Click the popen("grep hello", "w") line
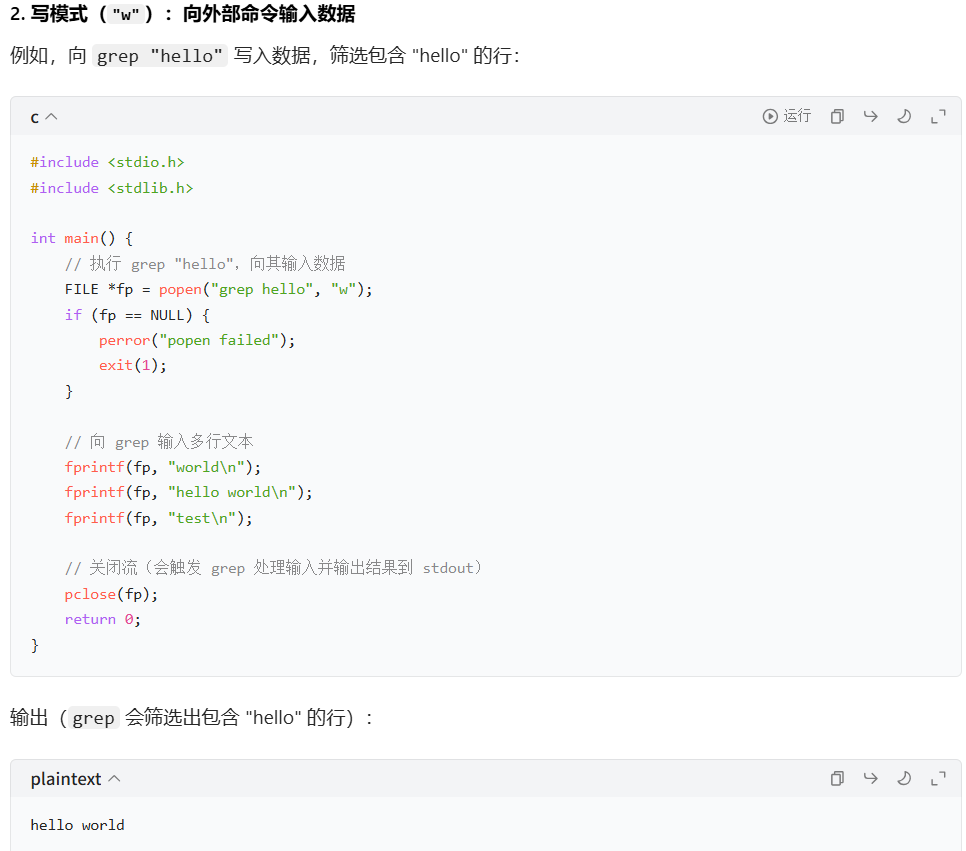The height and width of the screenshot is (851, 966). click(219, 289)
